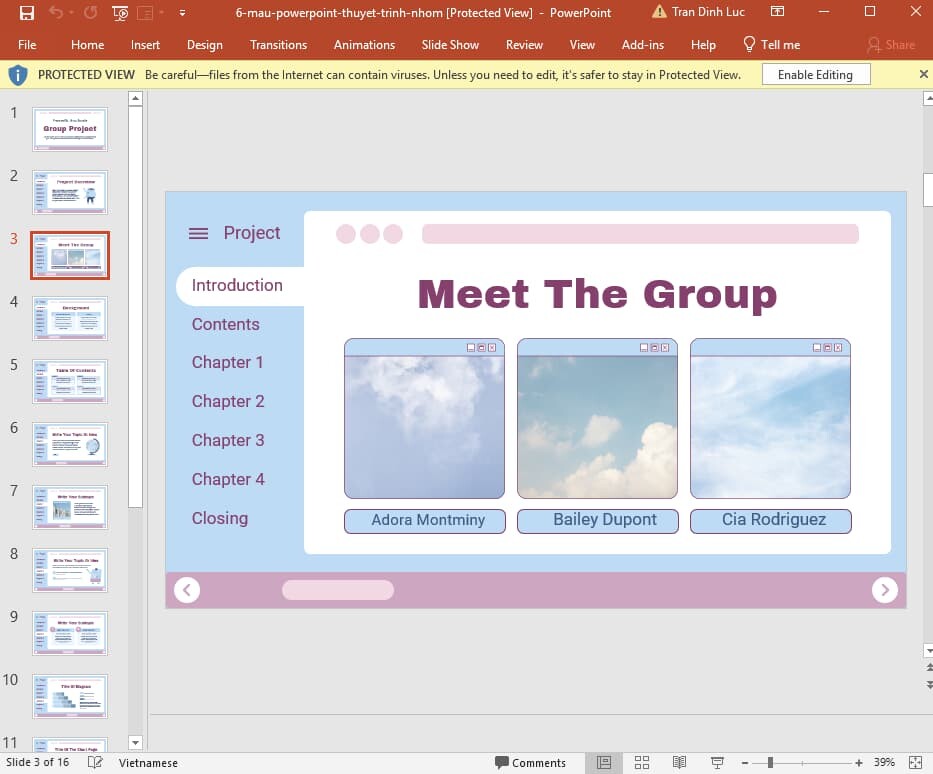
Task: Switch to the Animations ribbon tab
Action: (x=364, y=44)
